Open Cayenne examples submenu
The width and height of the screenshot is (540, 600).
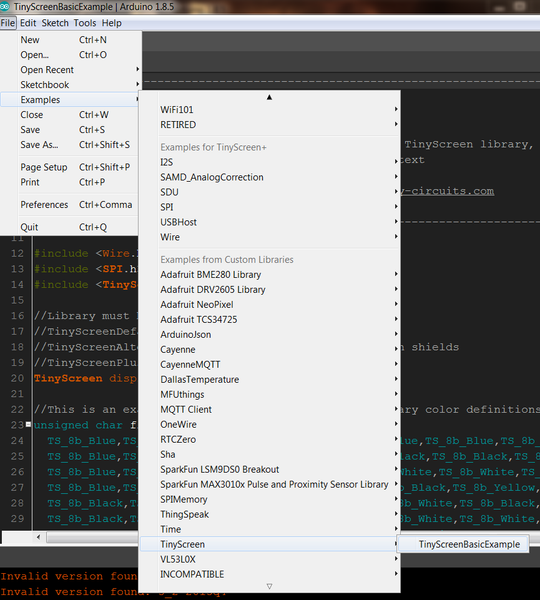(270, 349)
